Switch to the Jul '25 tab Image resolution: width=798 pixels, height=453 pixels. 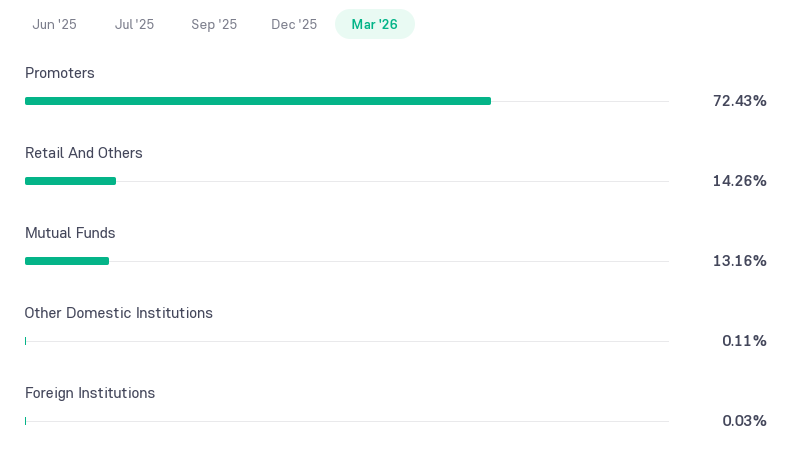(x=134, y=24)
